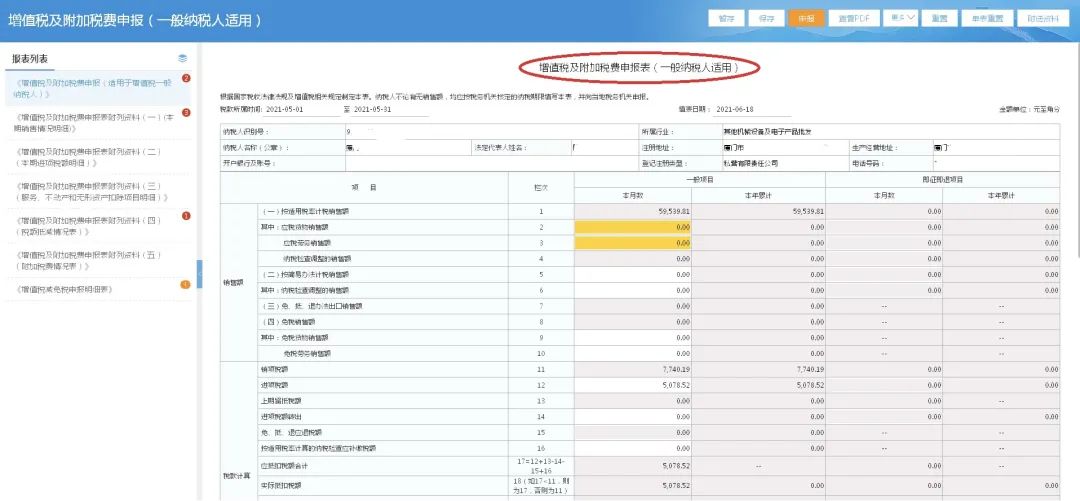Click the 即征即退项目 column header

pyautogui.click(x=942, y=179)
